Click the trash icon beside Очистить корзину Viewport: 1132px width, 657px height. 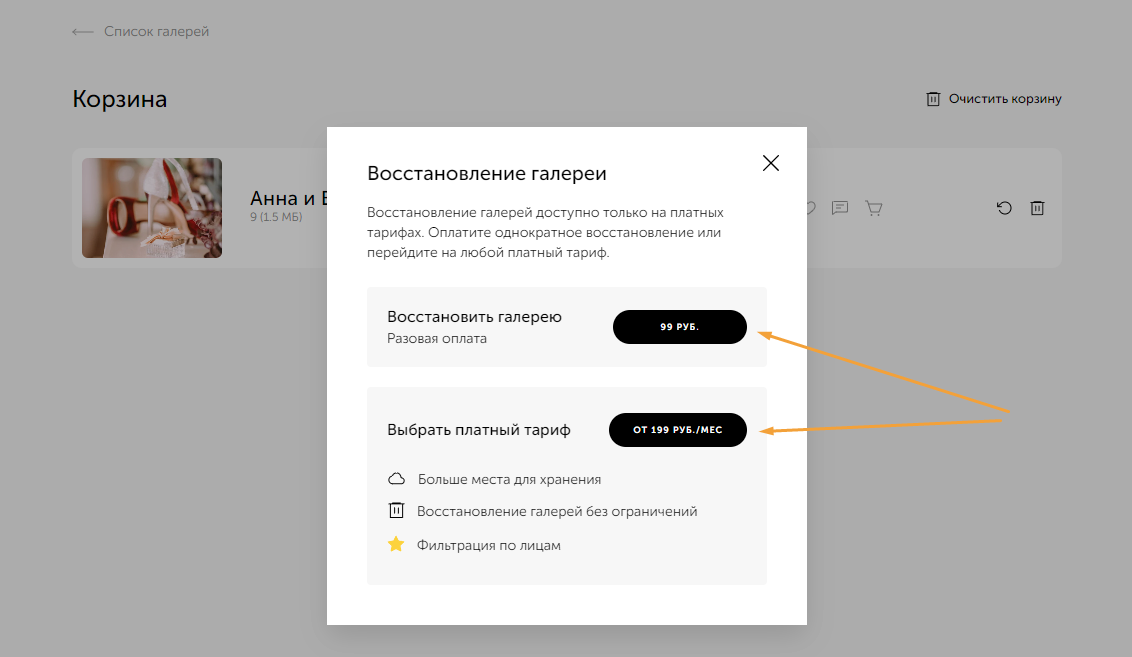[933, 99]
